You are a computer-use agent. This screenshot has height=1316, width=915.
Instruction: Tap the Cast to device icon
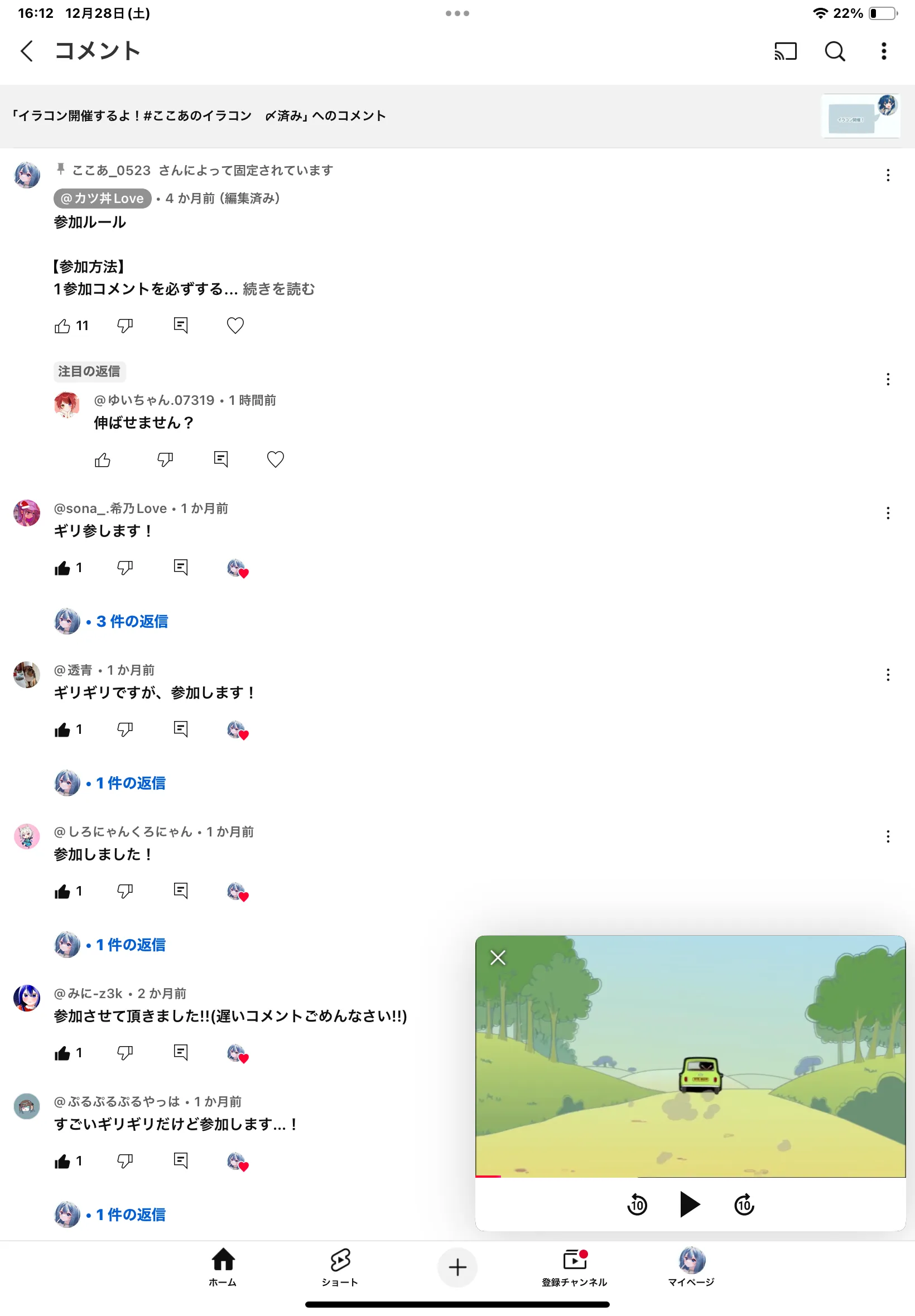[x=785, y=51]
